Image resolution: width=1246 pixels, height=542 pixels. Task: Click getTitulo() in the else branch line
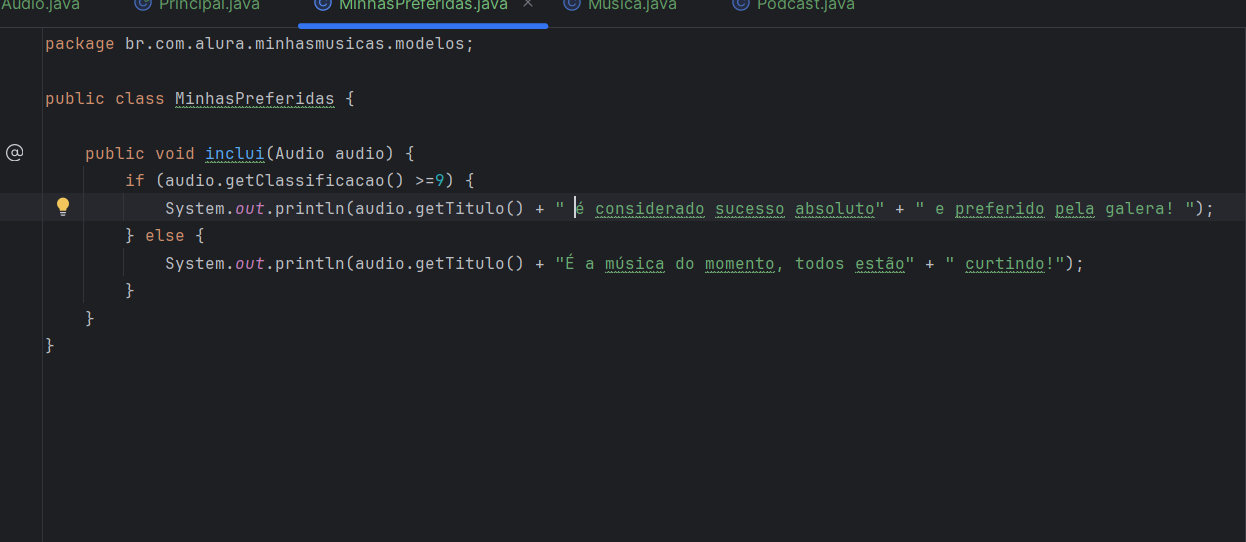click(470, 264)
